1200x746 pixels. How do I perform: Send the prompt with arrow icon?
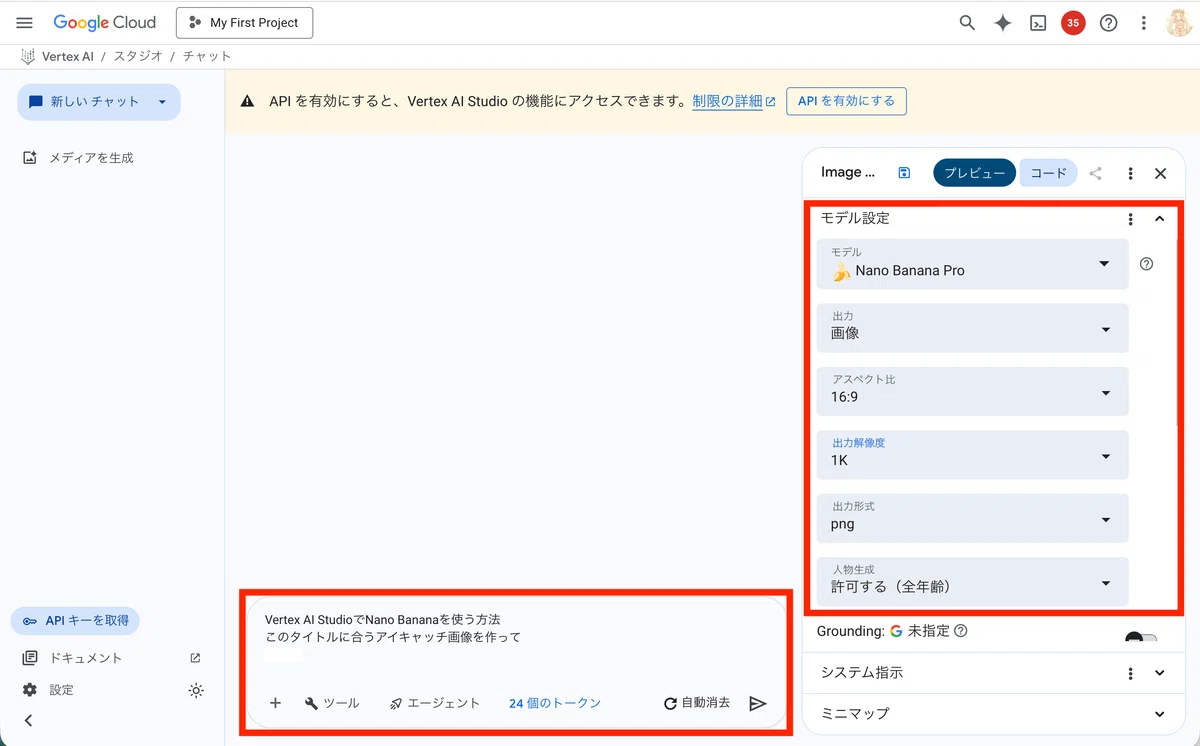758,703
